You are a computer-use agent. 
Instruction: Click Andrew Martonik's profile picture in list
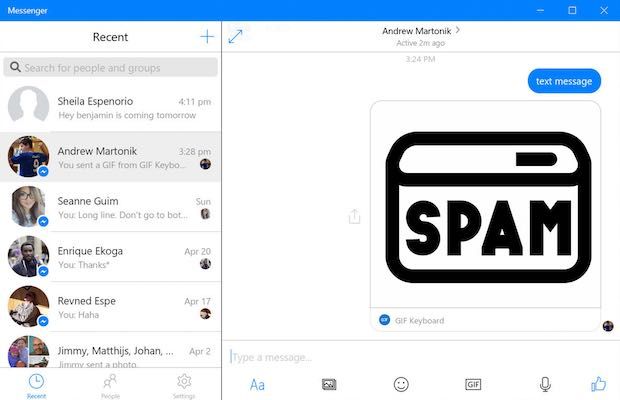pos(28,156)
